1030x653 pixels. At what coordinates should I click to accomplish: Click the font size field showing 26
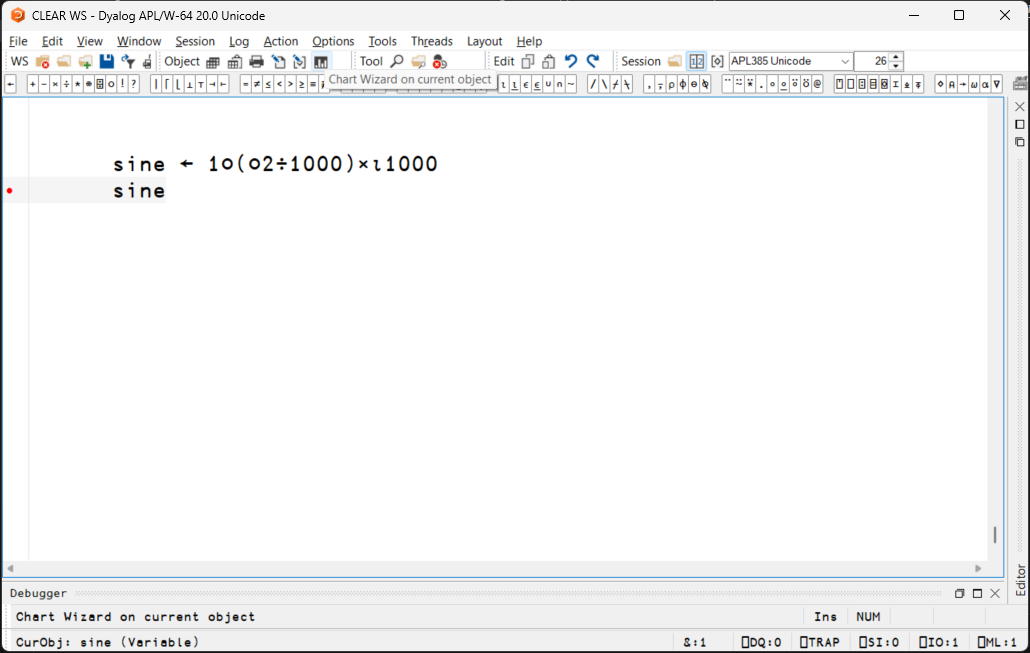[872, 61]
